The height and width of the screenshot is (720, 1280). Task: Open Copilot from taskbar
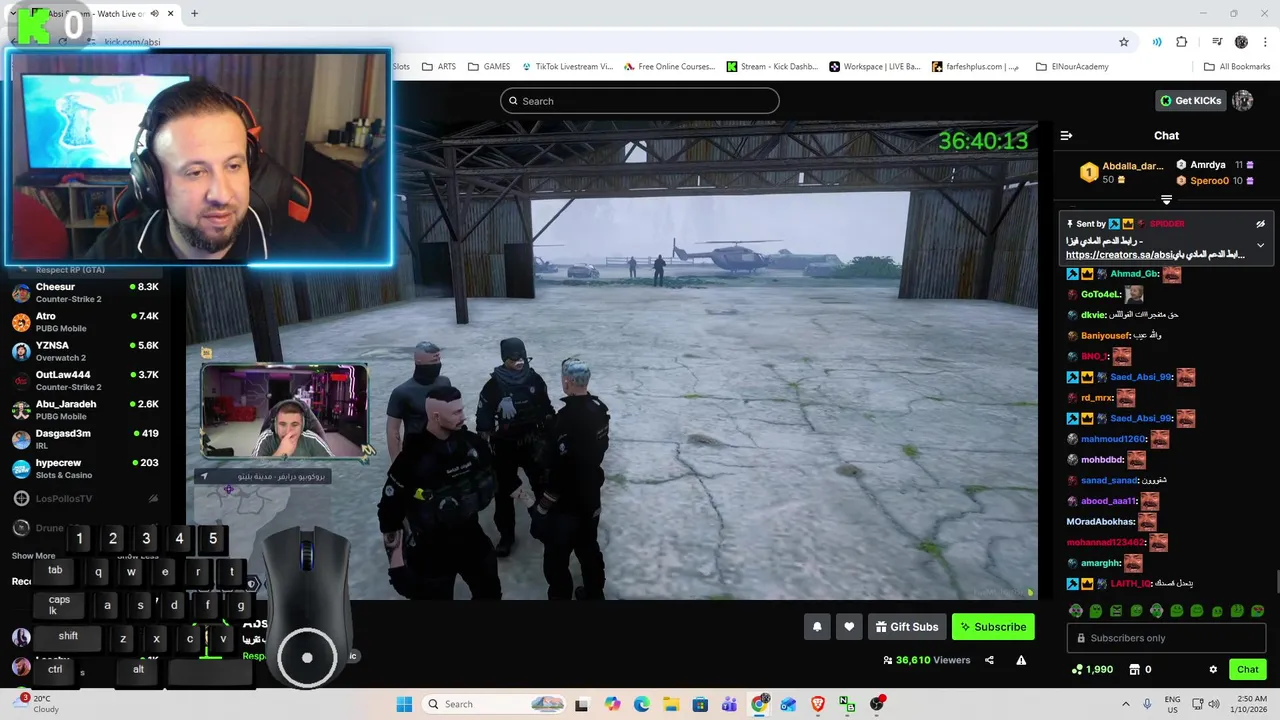(612, 704)
